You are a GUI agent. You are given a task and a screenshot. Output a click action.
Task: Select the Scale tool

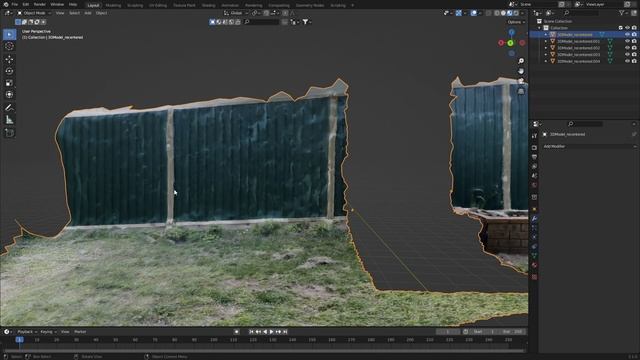pyautogui.click(x=9, y=83)
